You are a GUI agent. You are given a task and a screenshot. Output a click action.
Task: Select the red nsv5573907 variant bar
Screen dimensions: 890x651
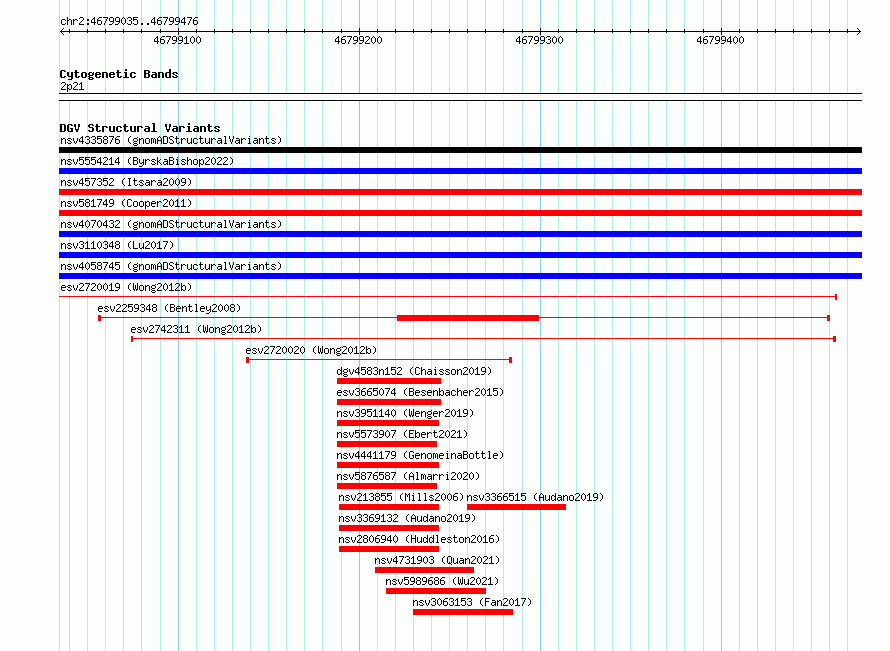[x=387, y=444]
